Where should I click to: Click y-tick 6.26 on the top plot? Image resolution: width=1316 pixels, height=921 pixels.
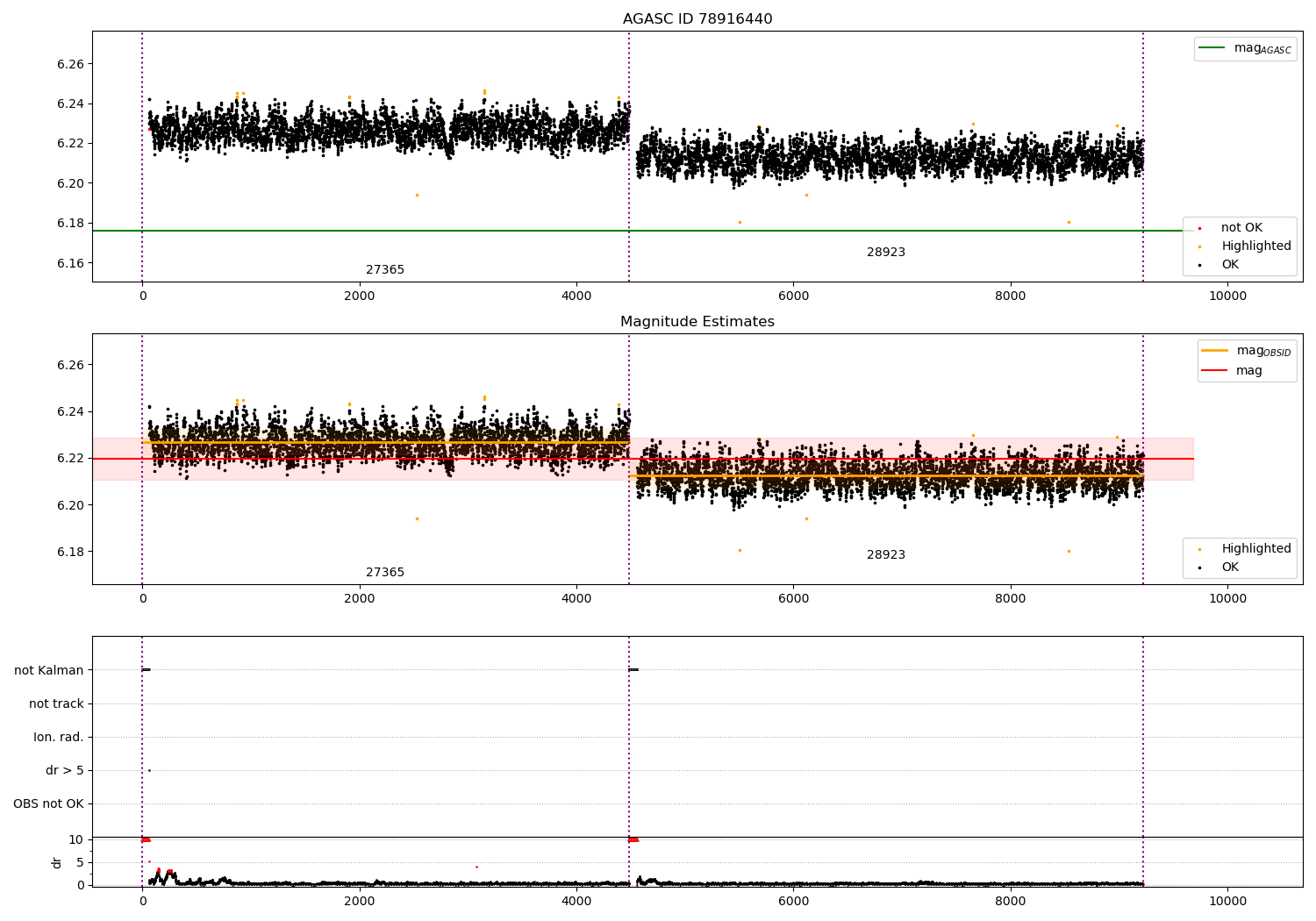(70, 64)
